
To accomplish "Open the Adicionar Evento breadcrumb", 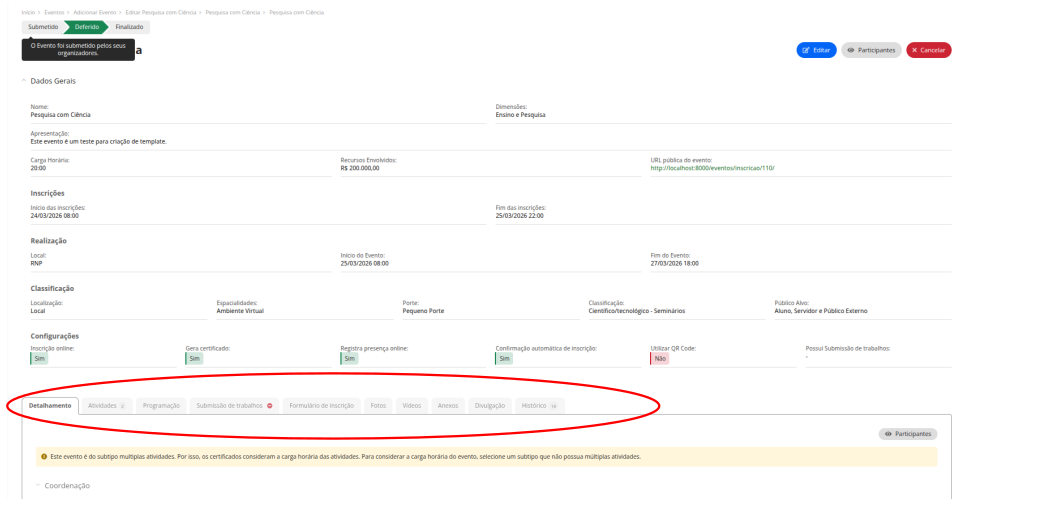I will pyautogui.click(x=96, y=13).
